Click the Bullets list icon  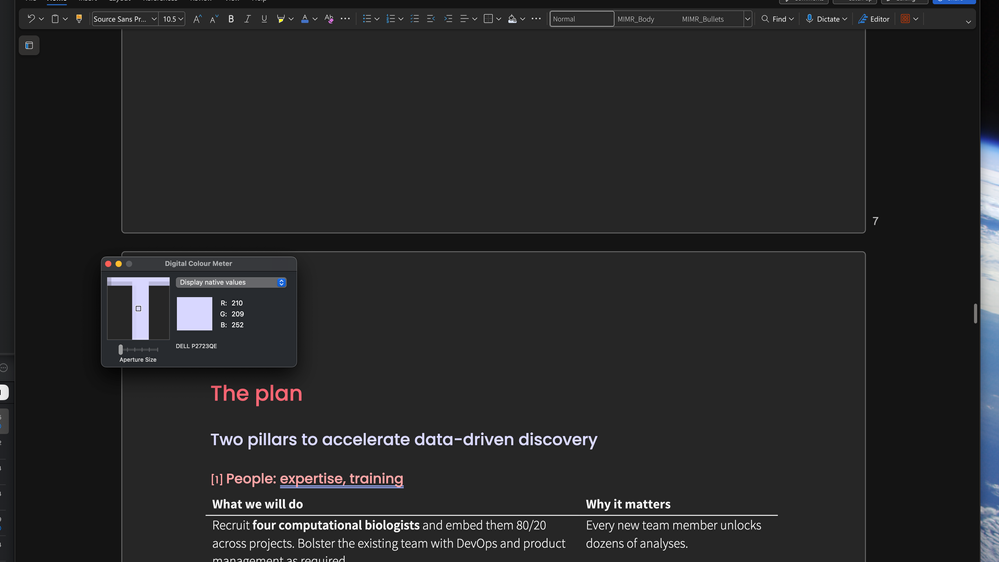(x=367, y=19)
